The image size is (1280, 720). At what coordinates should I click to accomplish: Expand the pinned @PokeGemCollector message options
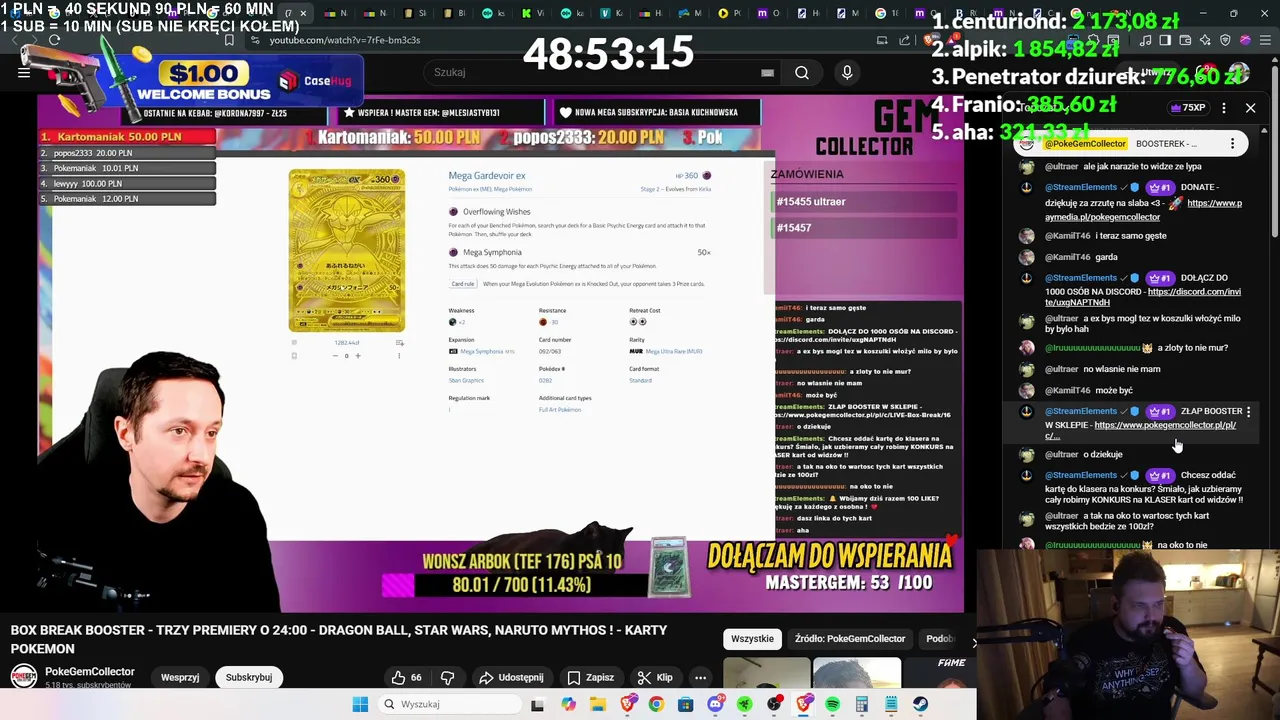tap(1232, 144)
